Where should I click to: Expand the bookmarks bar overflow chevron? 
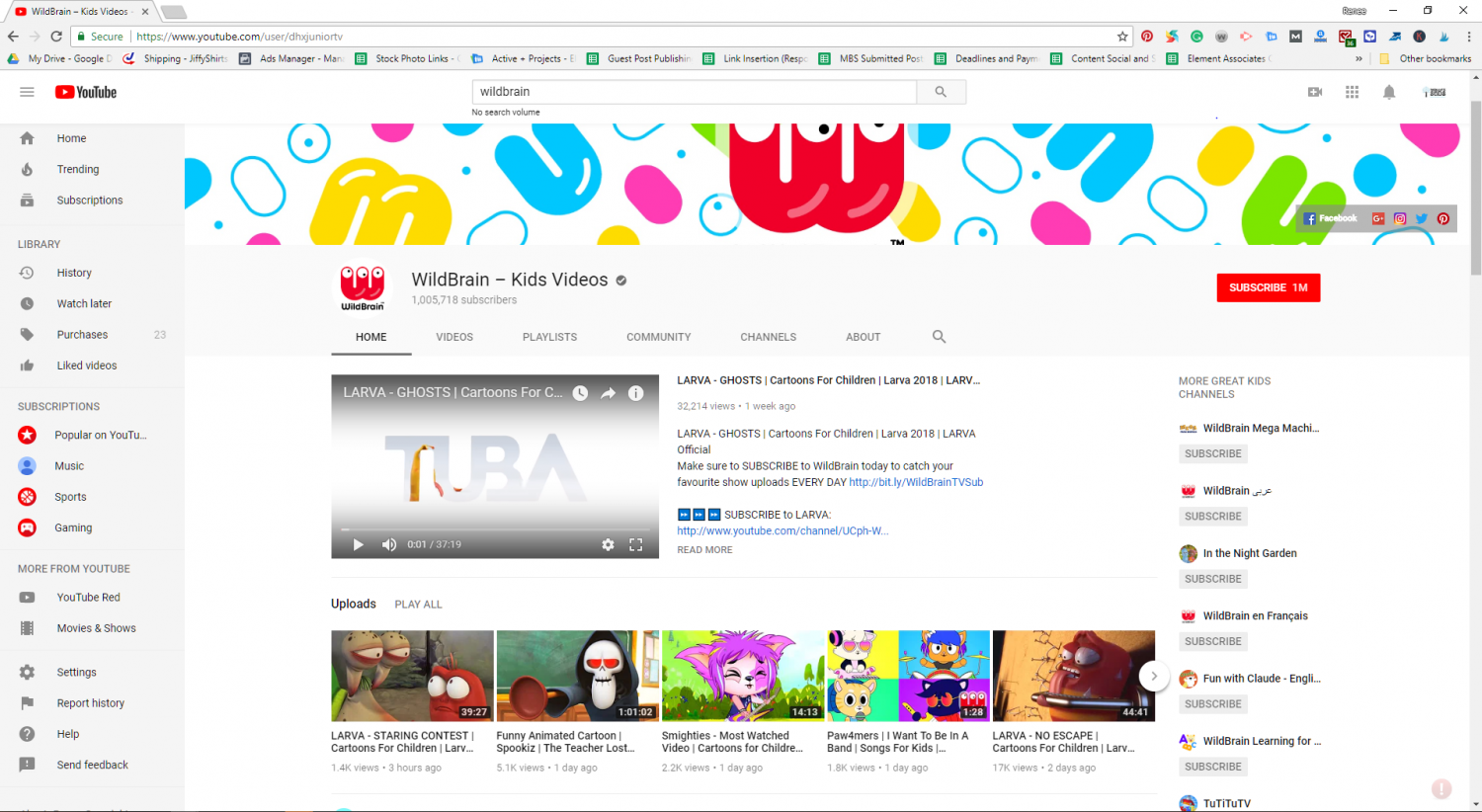pyautogui.click(x=1358, y=58)
